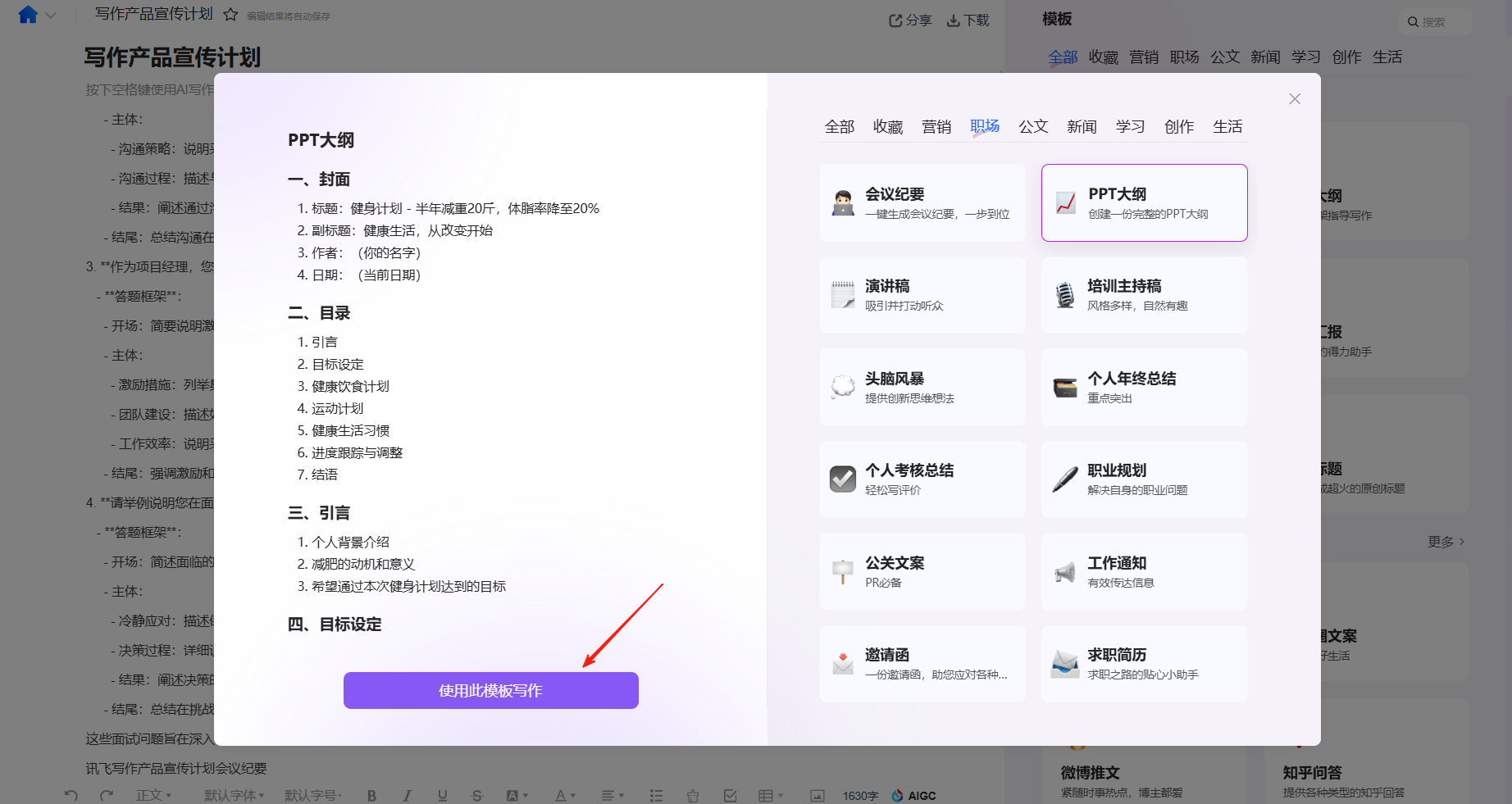The width and height of the screenshot is (1512, 804).
Task: Click the clear format icon
Action: click(693, 795)
